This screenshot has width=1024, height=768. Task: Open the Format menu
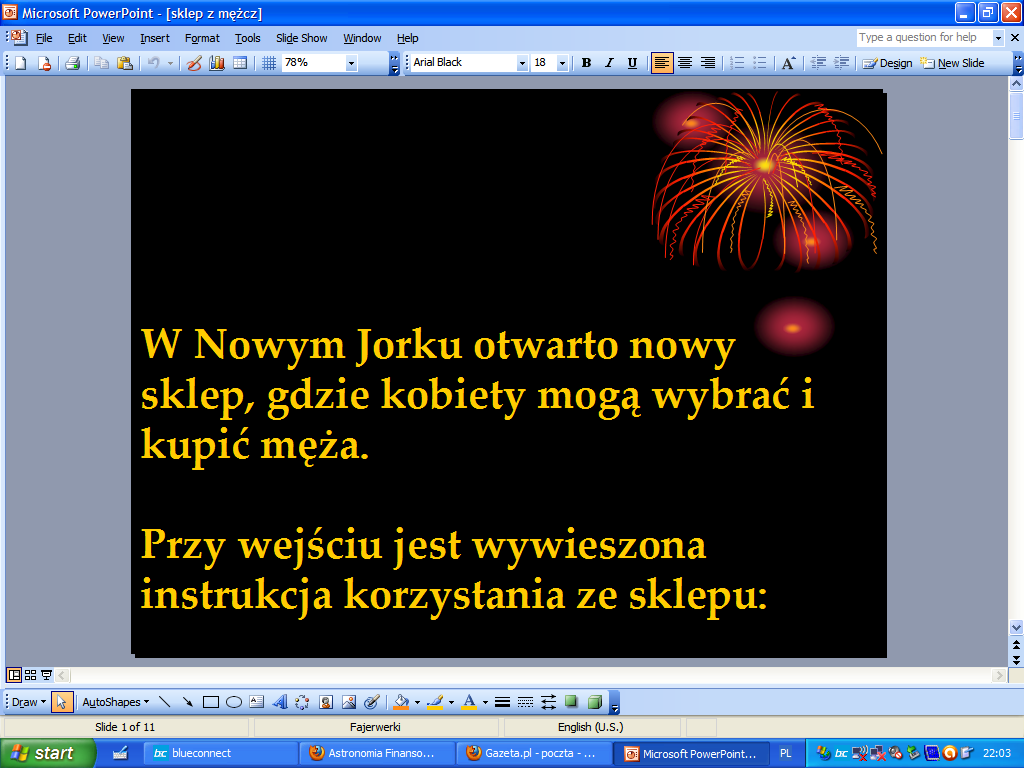tap(202, 38)
